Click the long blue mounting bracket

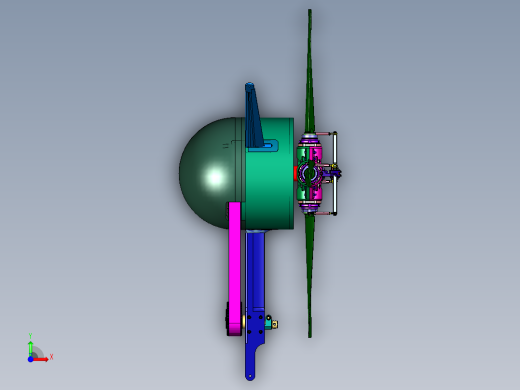tap(255, 305)
